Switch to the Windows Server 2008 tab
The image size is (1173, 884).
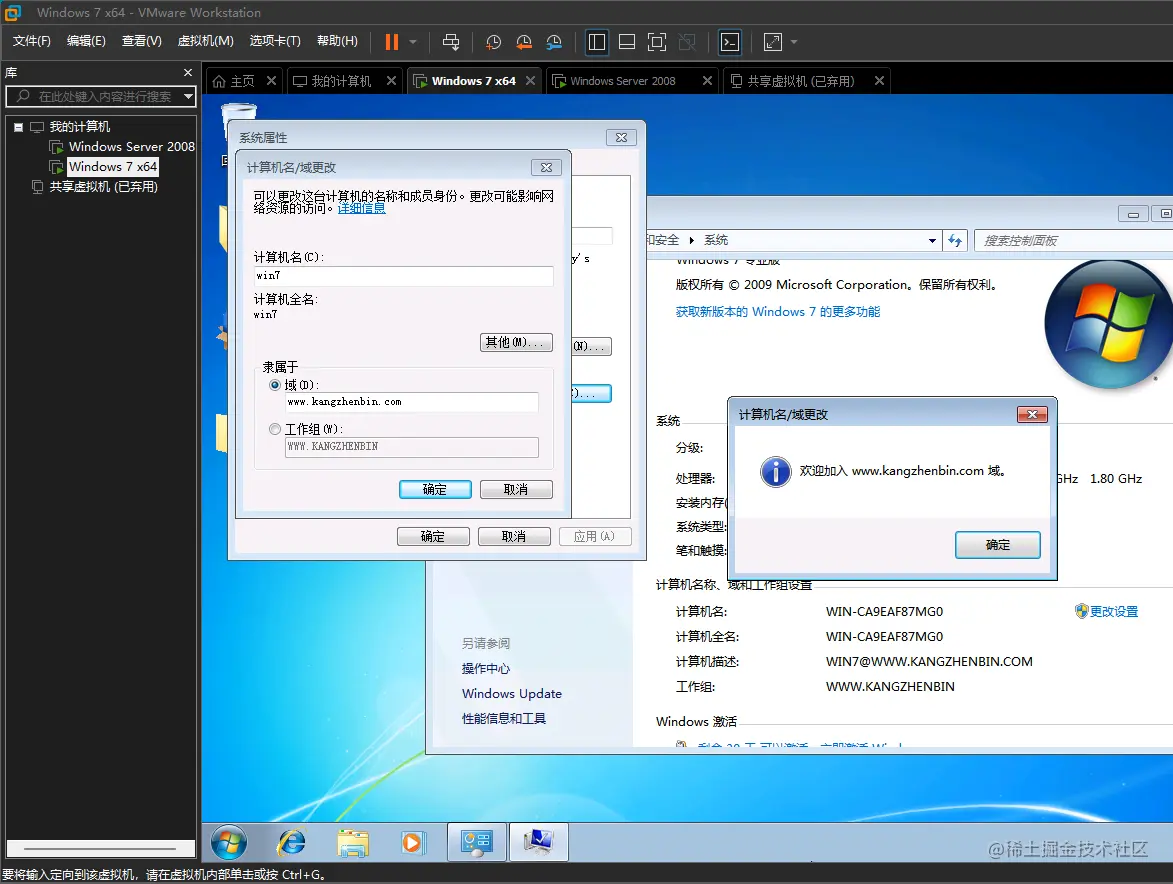[x=622, y=81]
